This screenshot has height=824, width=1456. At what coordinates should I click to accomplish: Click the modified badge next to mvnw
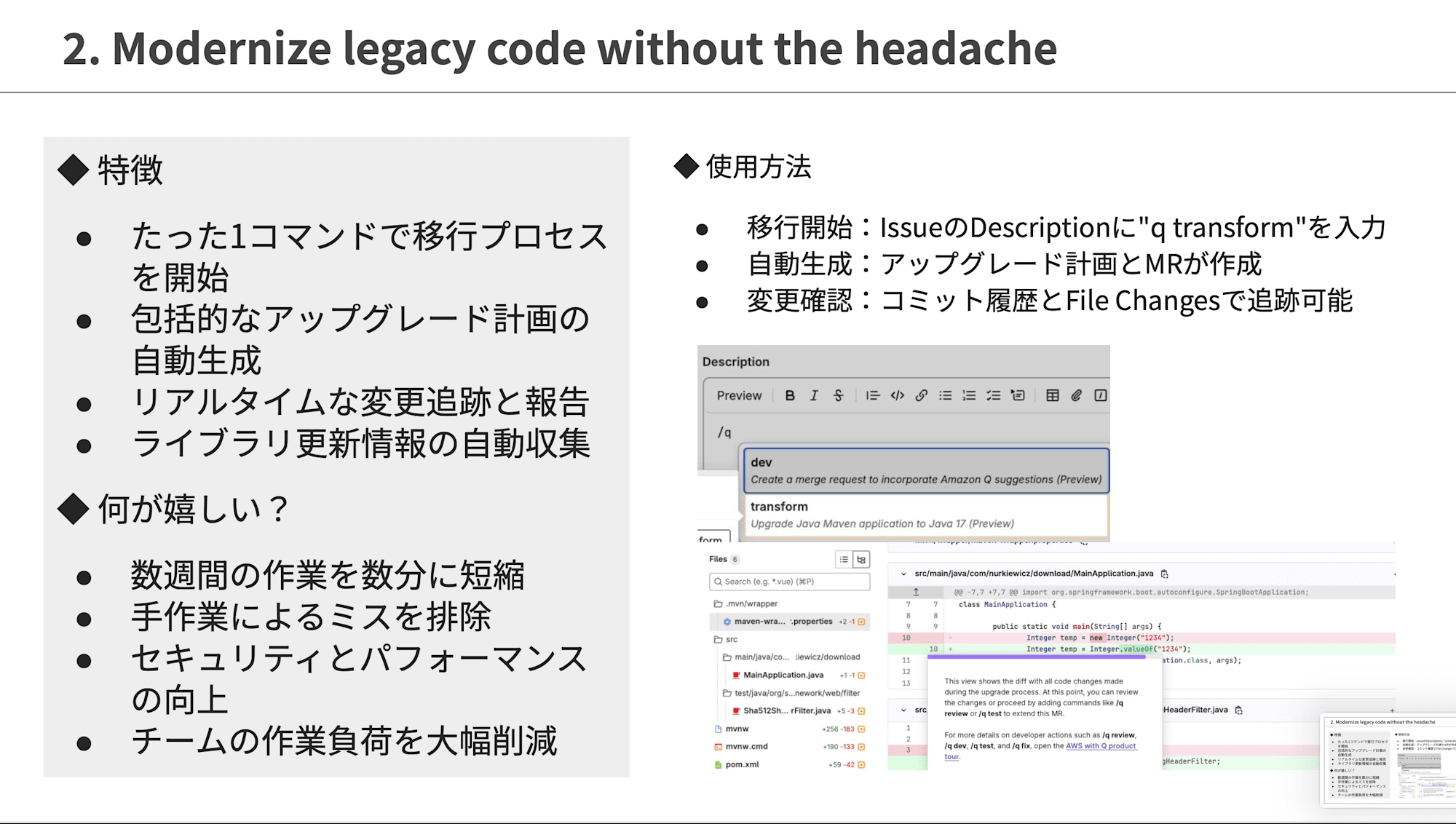[861, 729]
